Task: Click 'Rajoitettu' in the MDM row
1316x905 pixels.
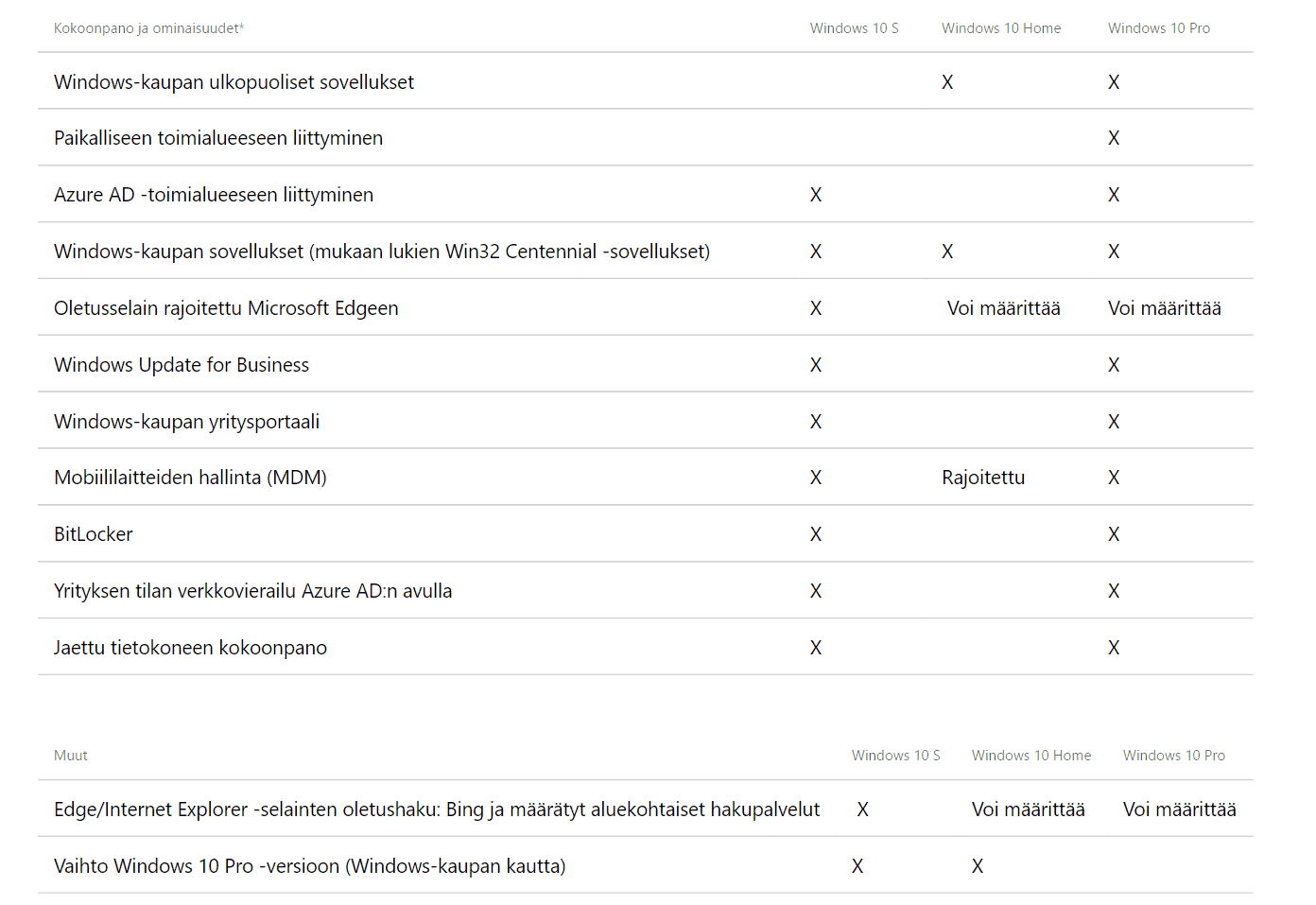Action: pyautogui.click(x=982, y=478)
